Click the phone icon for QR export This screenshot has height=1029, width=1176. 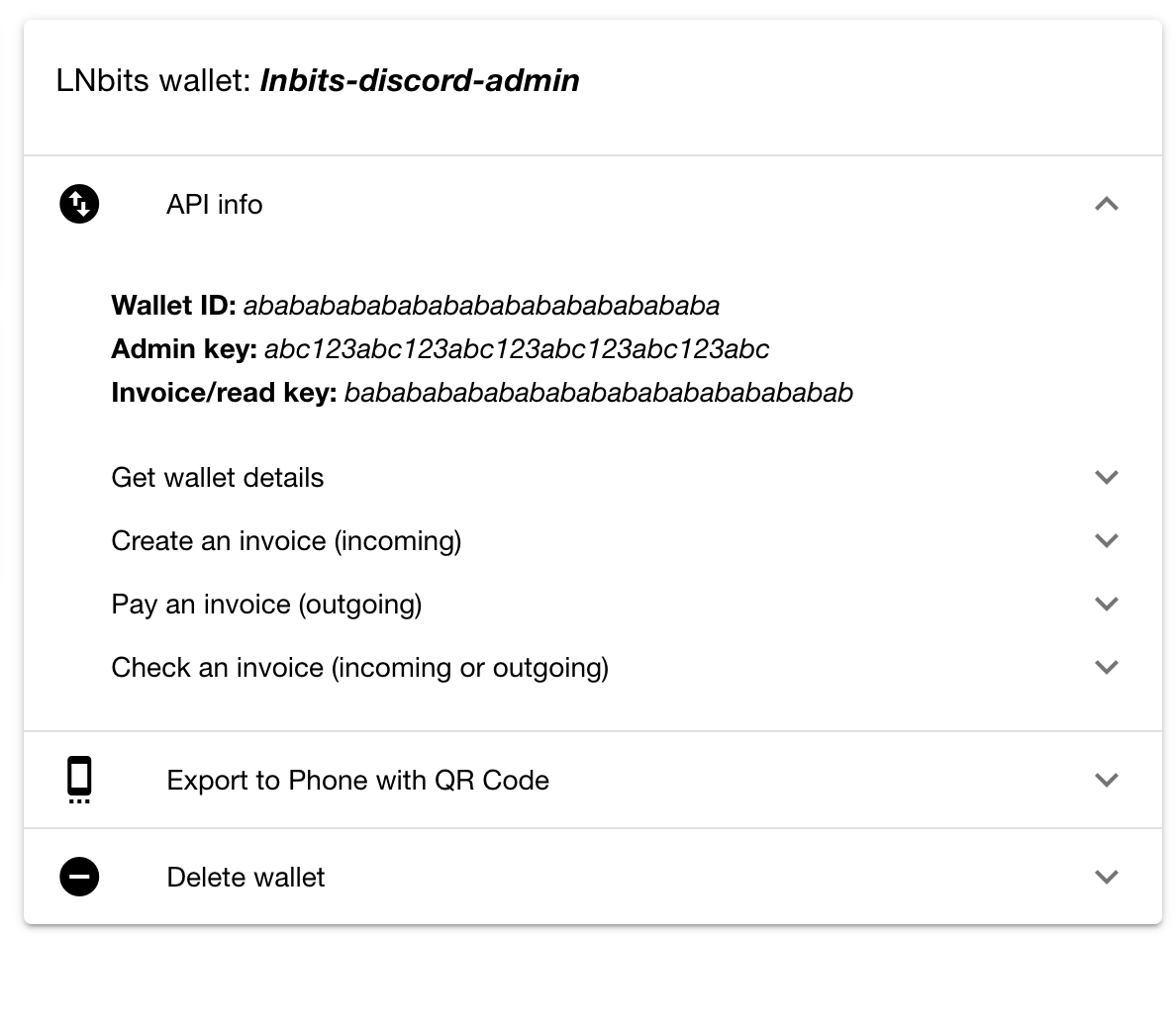79,779
